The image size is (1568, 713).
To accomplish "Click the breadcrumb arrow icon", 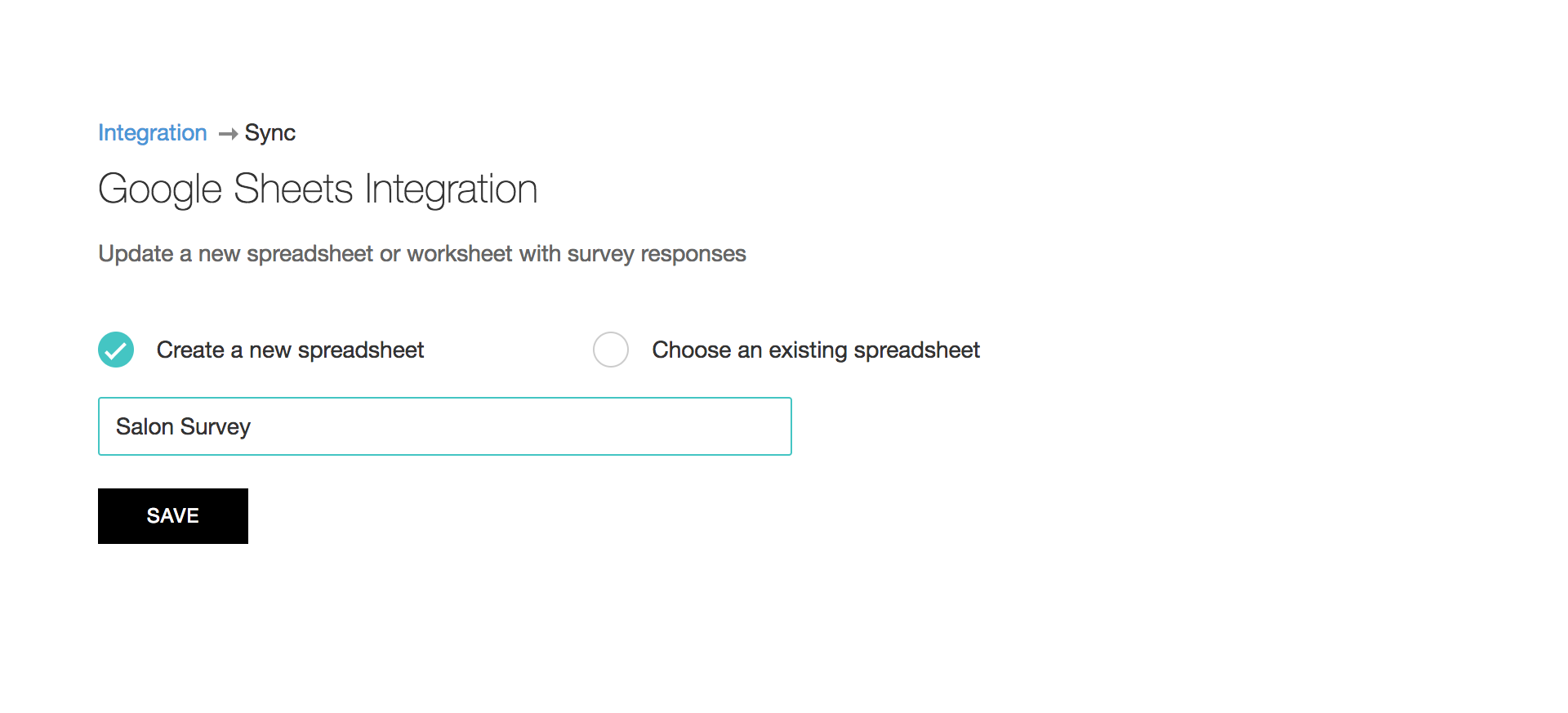I will pyautogui.click(x=228, y=133).
